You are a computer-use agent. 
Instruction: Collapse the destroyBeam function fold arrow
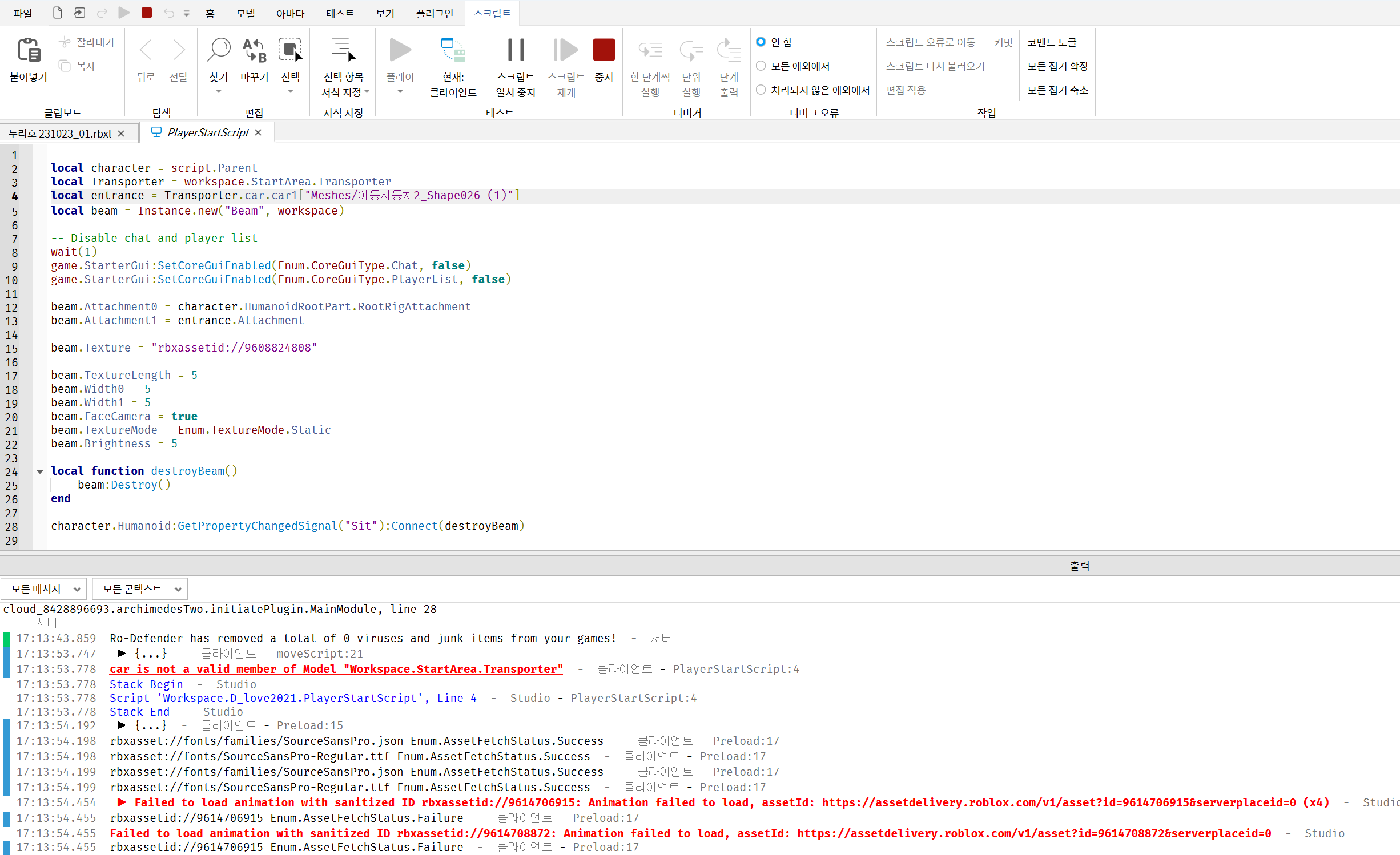(x=40, y=471)
